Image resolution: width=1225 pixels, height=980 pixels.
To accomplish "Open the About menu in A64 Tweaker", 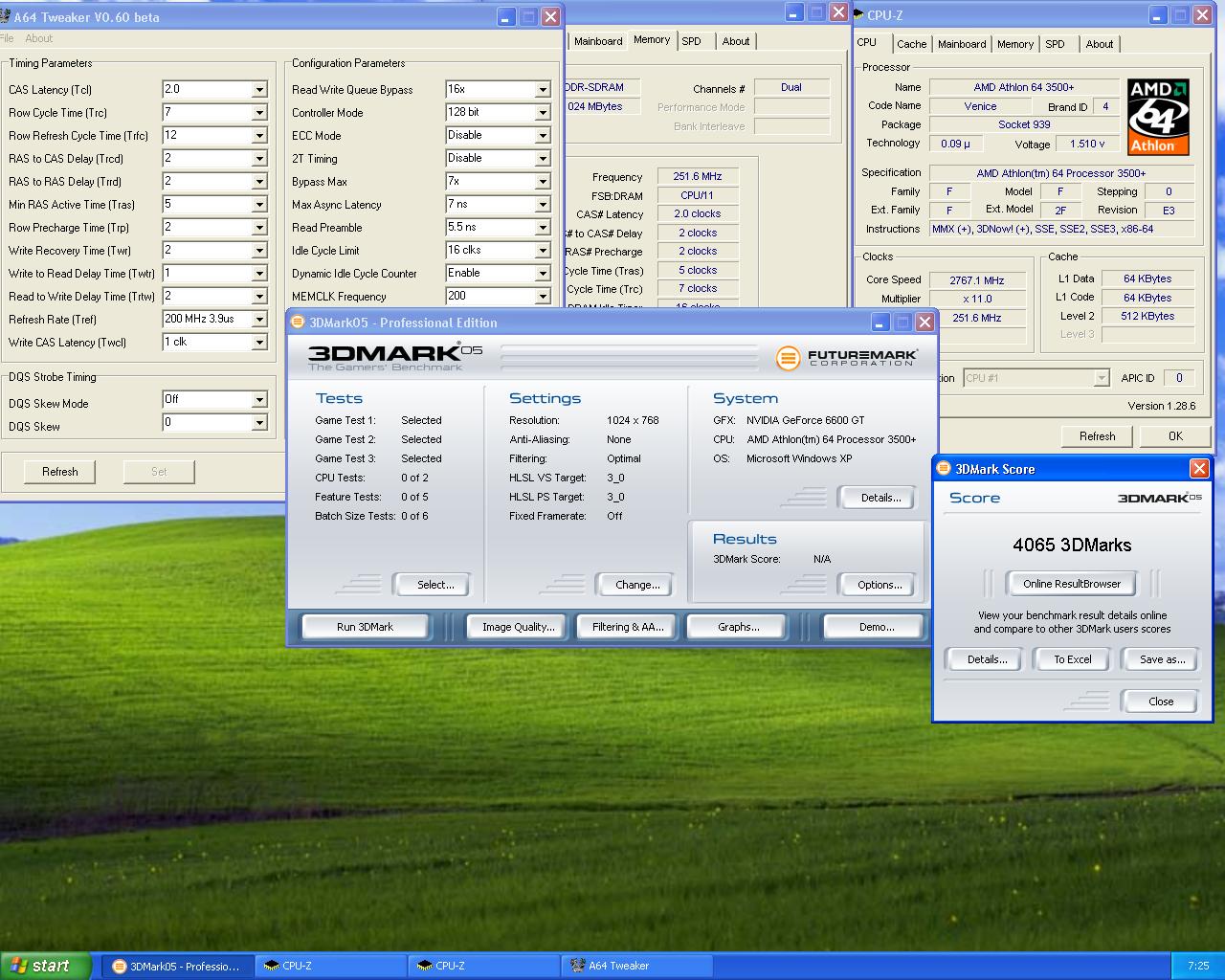I will 39,38.
